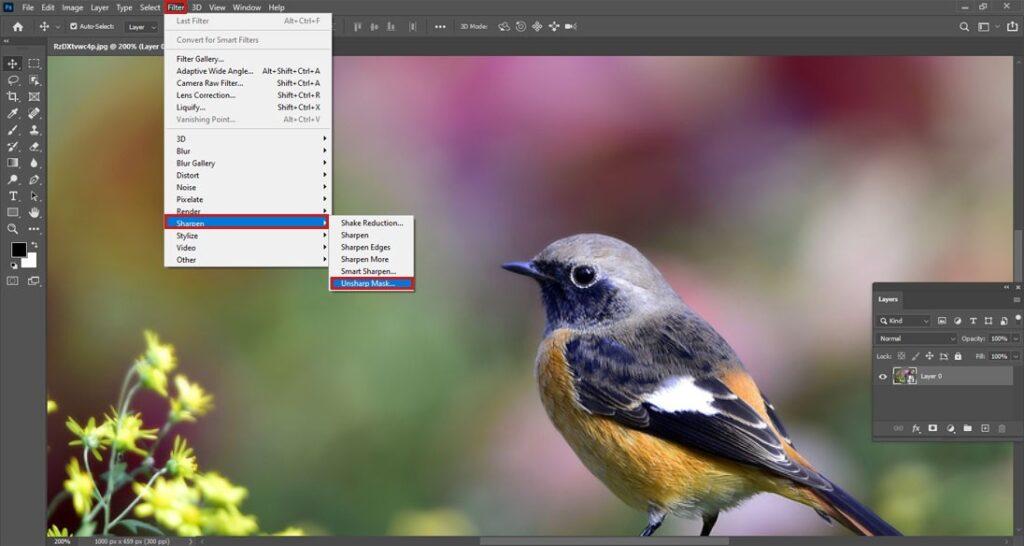Toggle Lock transparent pixels

(x=901, y=357)
